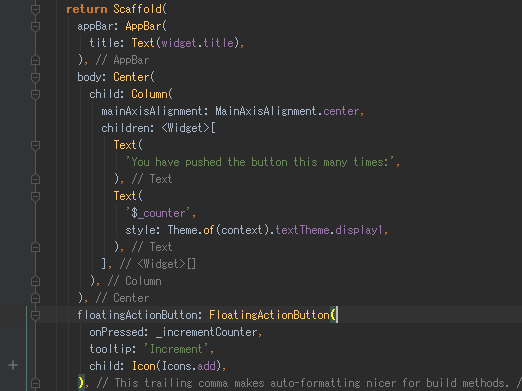Click fold end marker at '// AppBar' line
The width and height of the screenshot is (522, 391).
tap(35, 60)
